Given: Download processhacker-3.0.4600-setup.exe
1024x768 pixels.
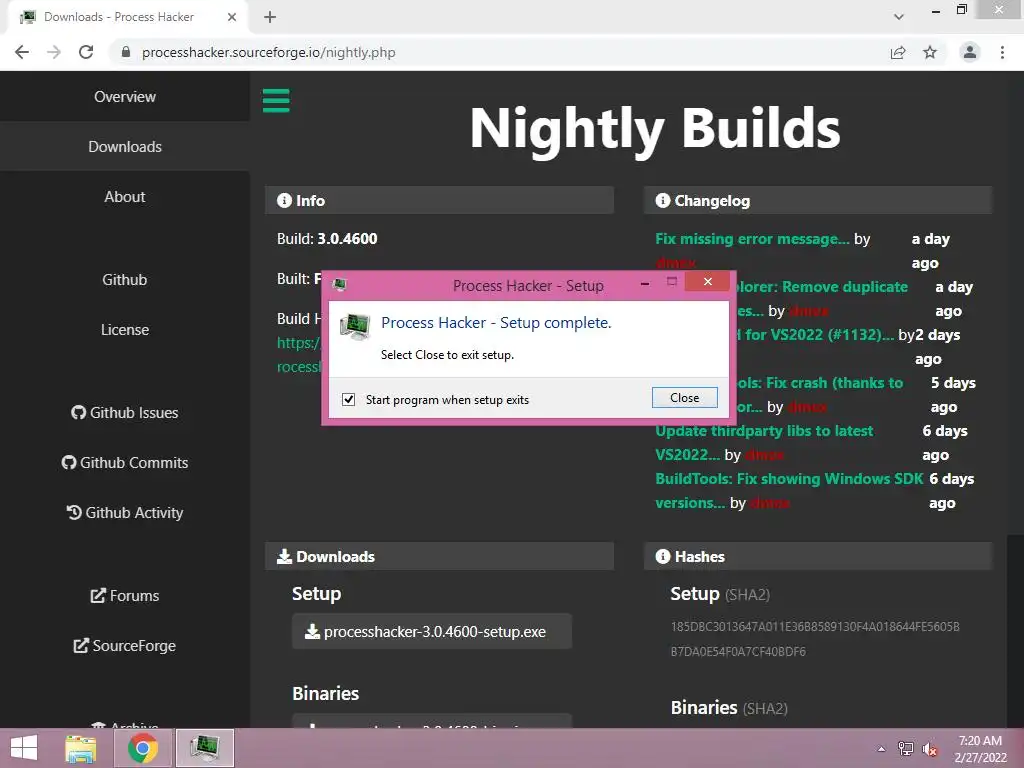Looking at the screenshot, I should (432, 632).
